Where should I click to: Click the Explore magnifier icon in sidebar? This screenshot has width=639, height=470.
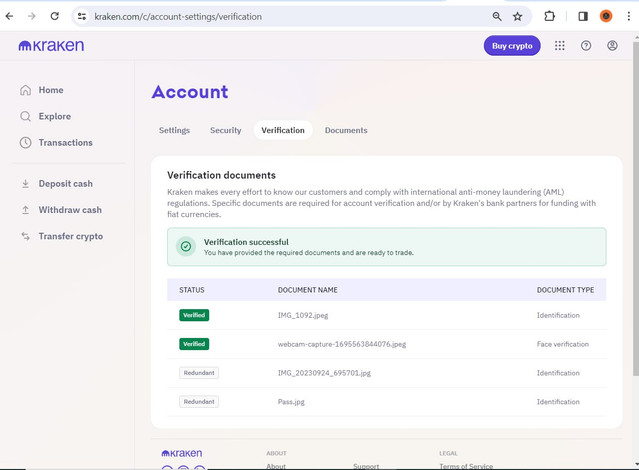(x=25, y=117)
